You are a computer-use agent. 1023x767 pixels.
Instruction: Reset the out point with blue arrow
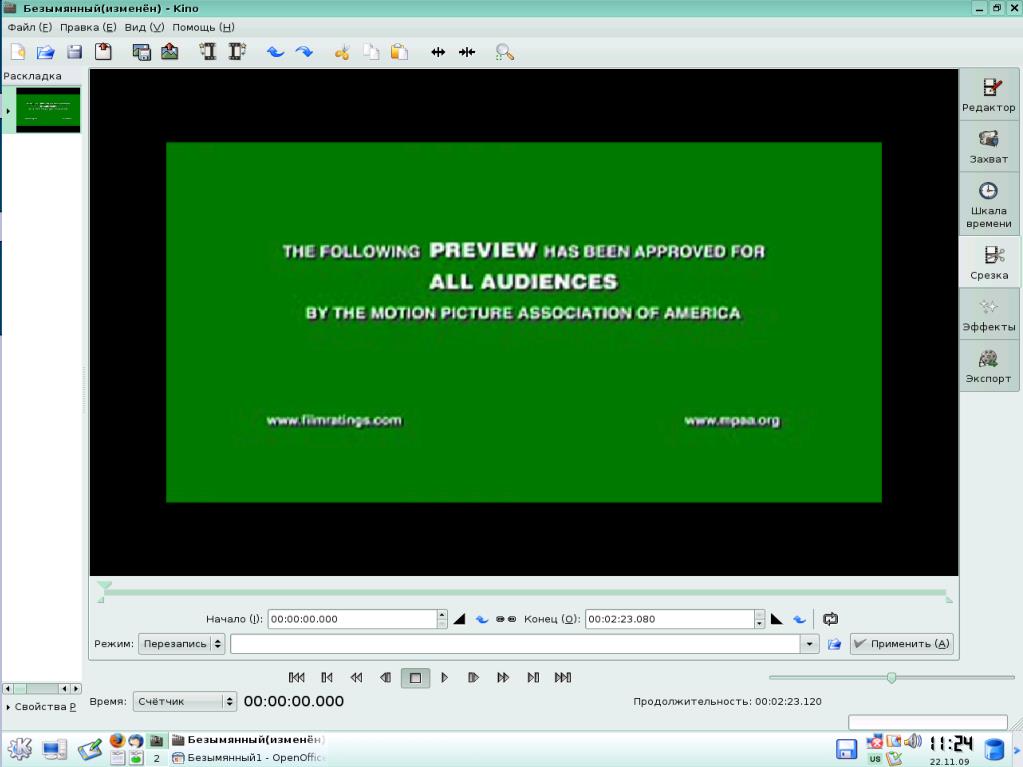pos(799,619)
